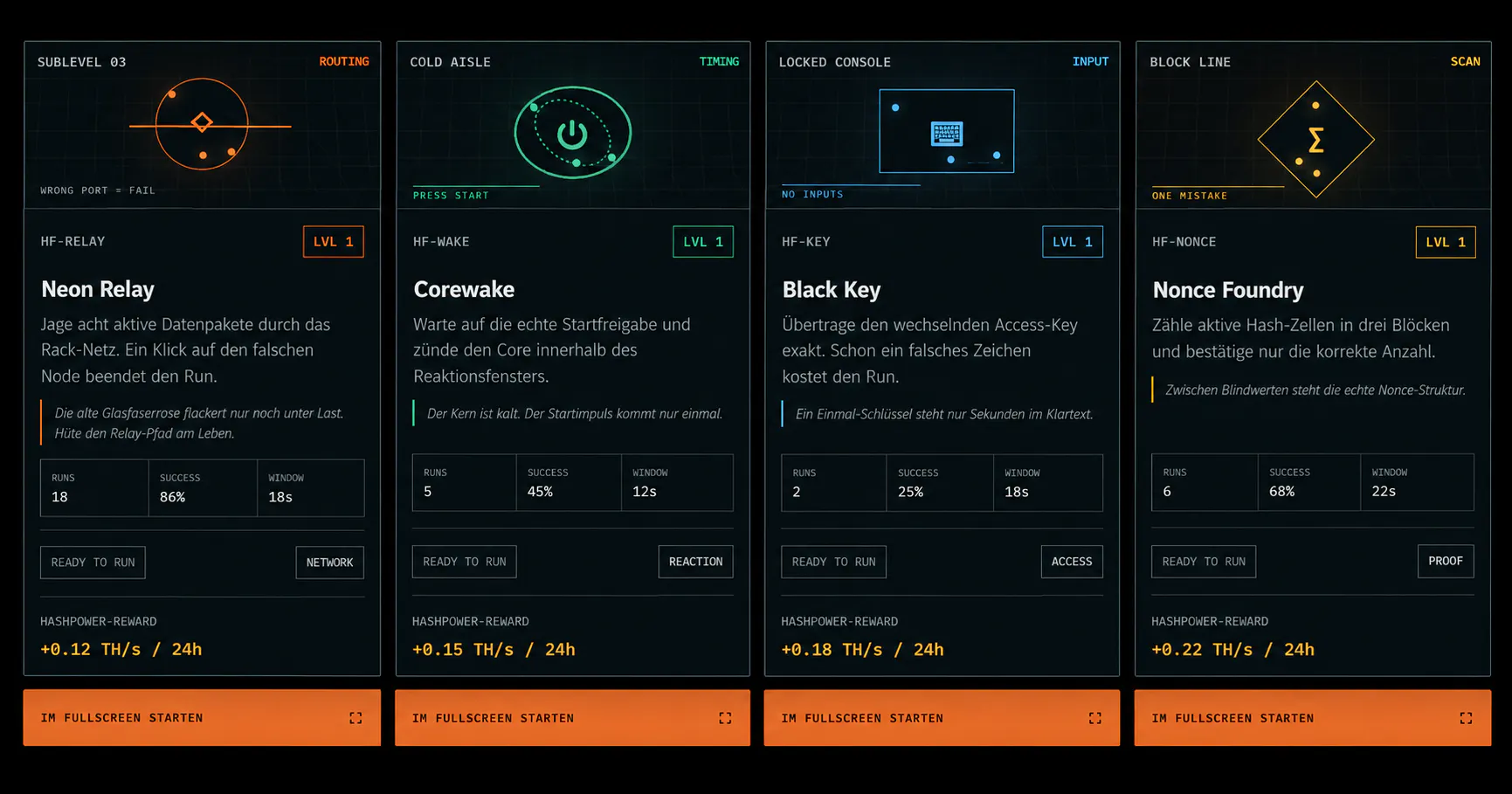Launch Black Key in fullscreen
This screenshot has width=1512, height=794.
point(942,718)
